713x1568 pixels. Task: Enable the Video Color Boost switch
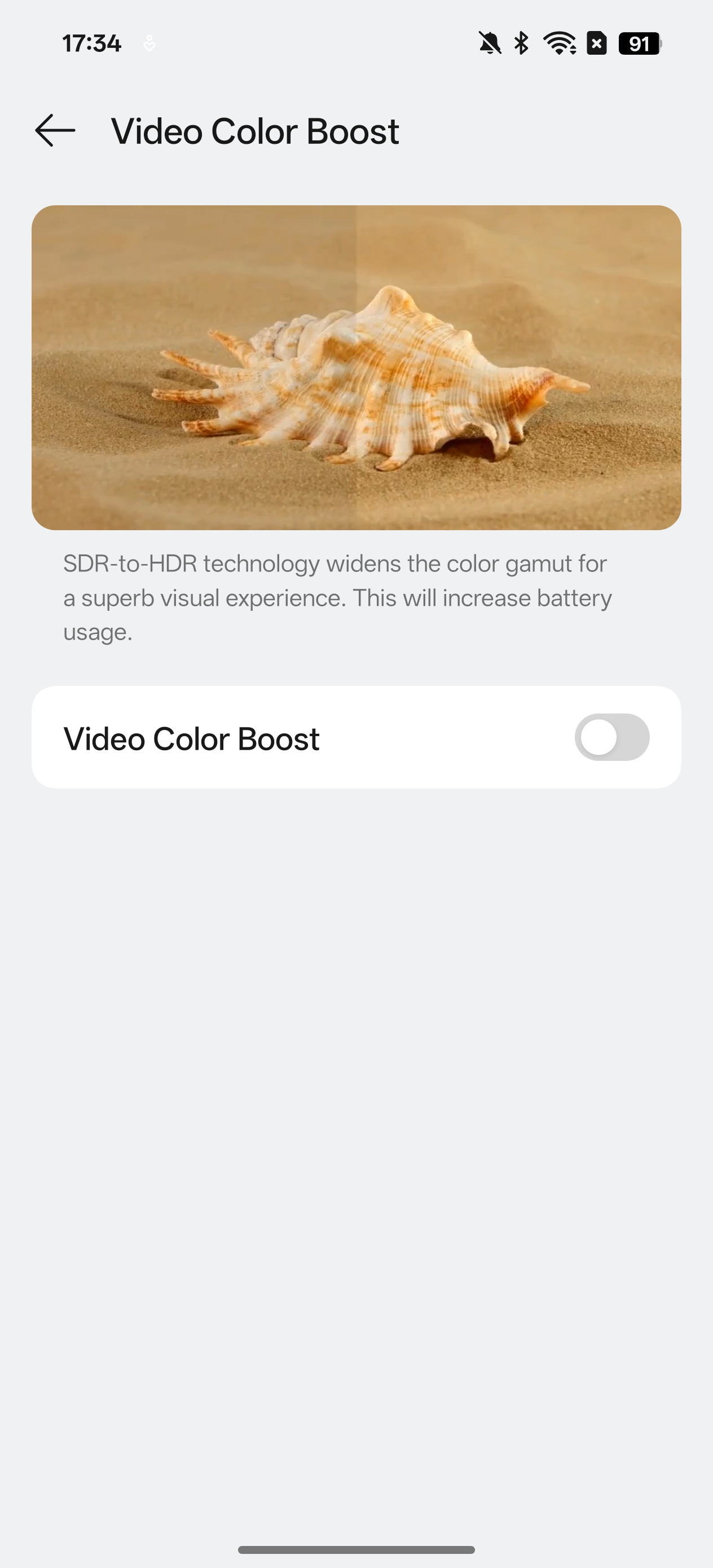(x=612, y=737)
